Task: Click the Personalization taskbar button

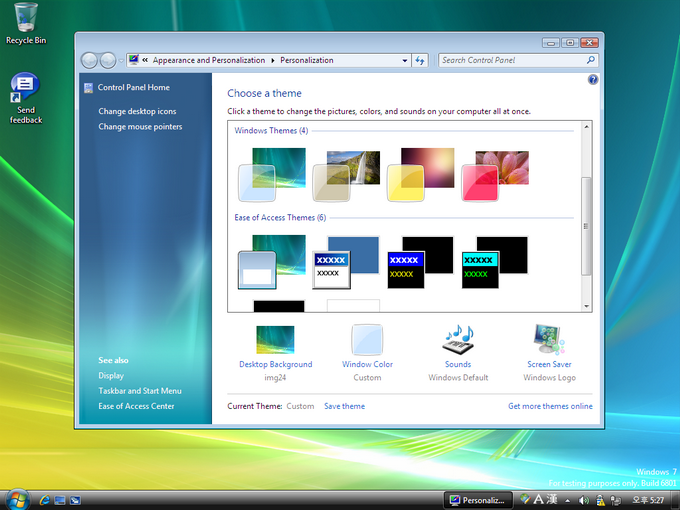Action: click(x=478, y=500)
